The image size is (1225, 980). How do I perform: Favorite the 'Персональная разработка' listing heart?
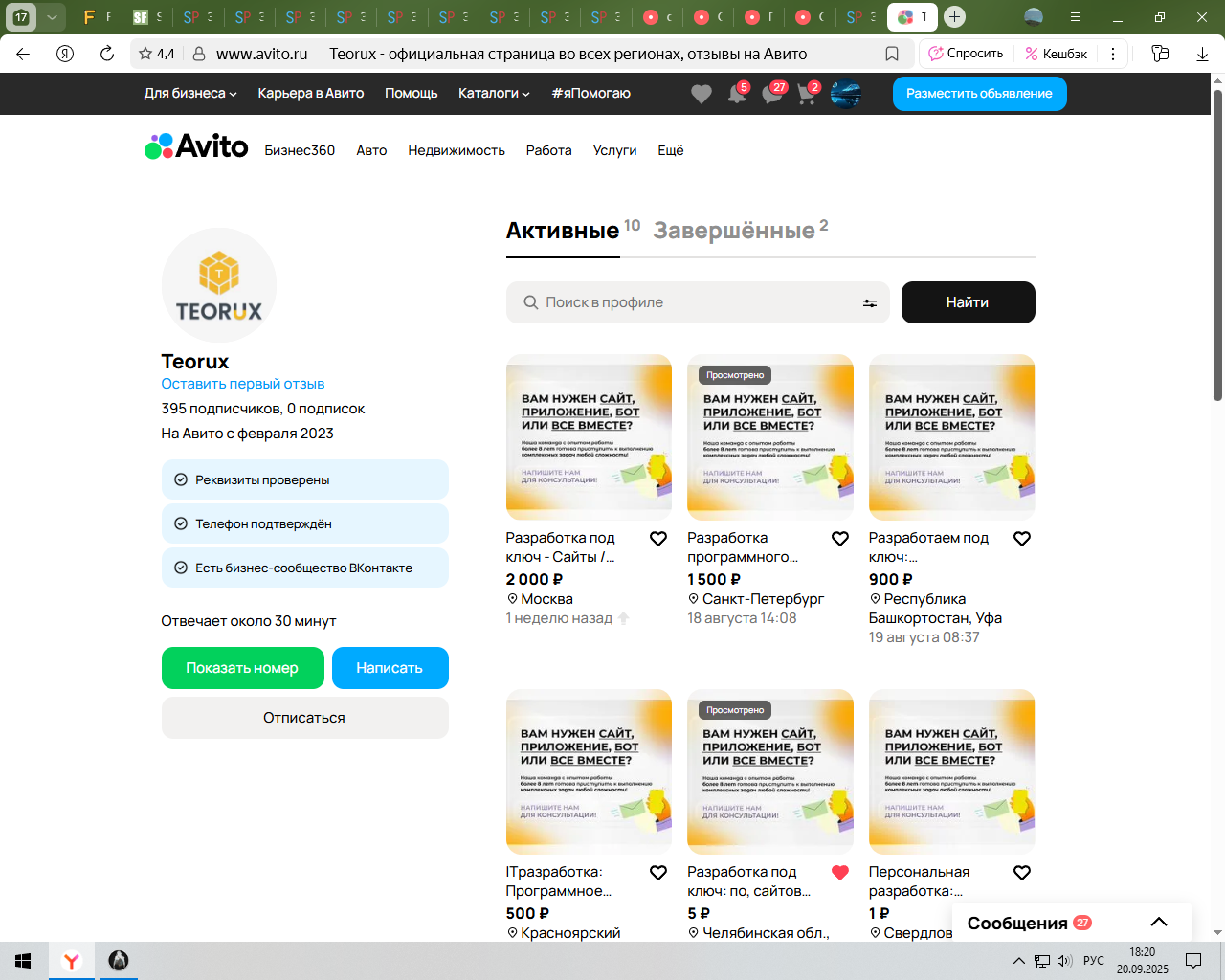tap(1022, 873)
